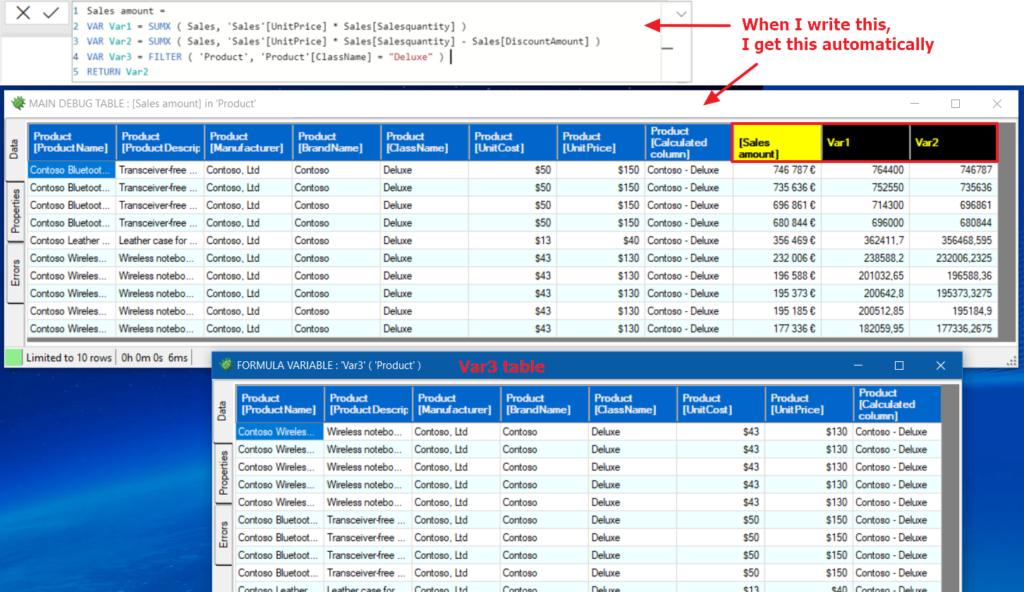Click the green status indicator beside Limited to 10 rows
This screenshot has height=592, width=1024.
[x=14, y=357]
